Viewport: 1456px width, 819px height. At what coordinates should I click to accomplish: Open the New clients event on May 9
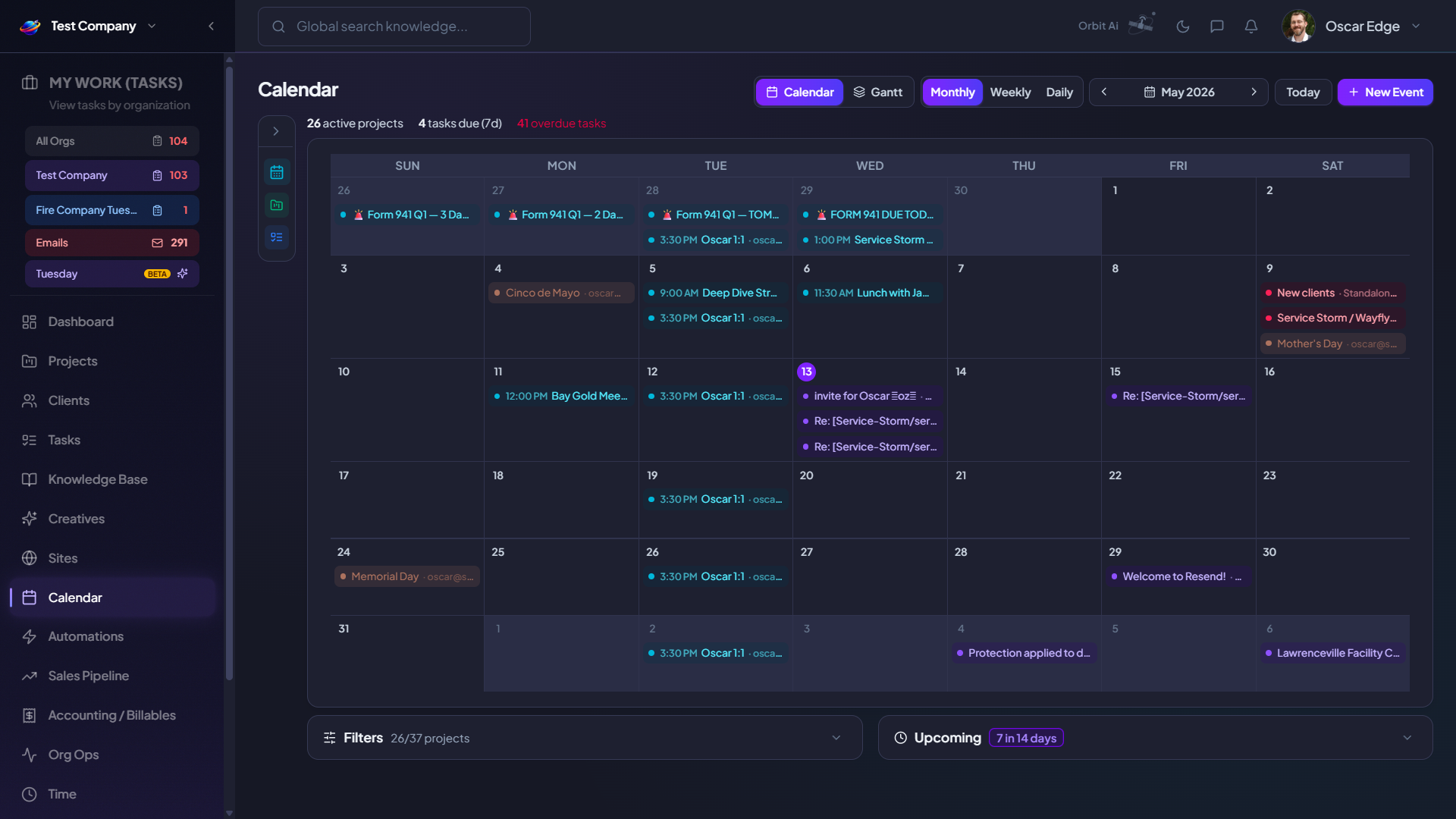click(x=1333, y=293)
